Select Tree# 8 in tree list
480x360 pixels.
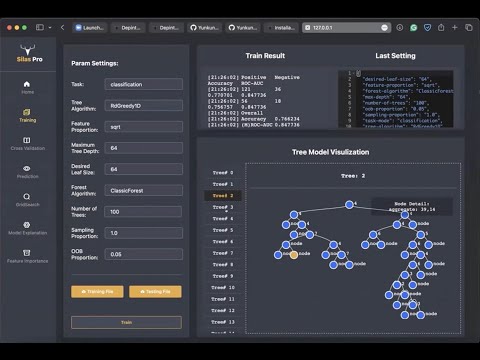click(x=223, y=265)
